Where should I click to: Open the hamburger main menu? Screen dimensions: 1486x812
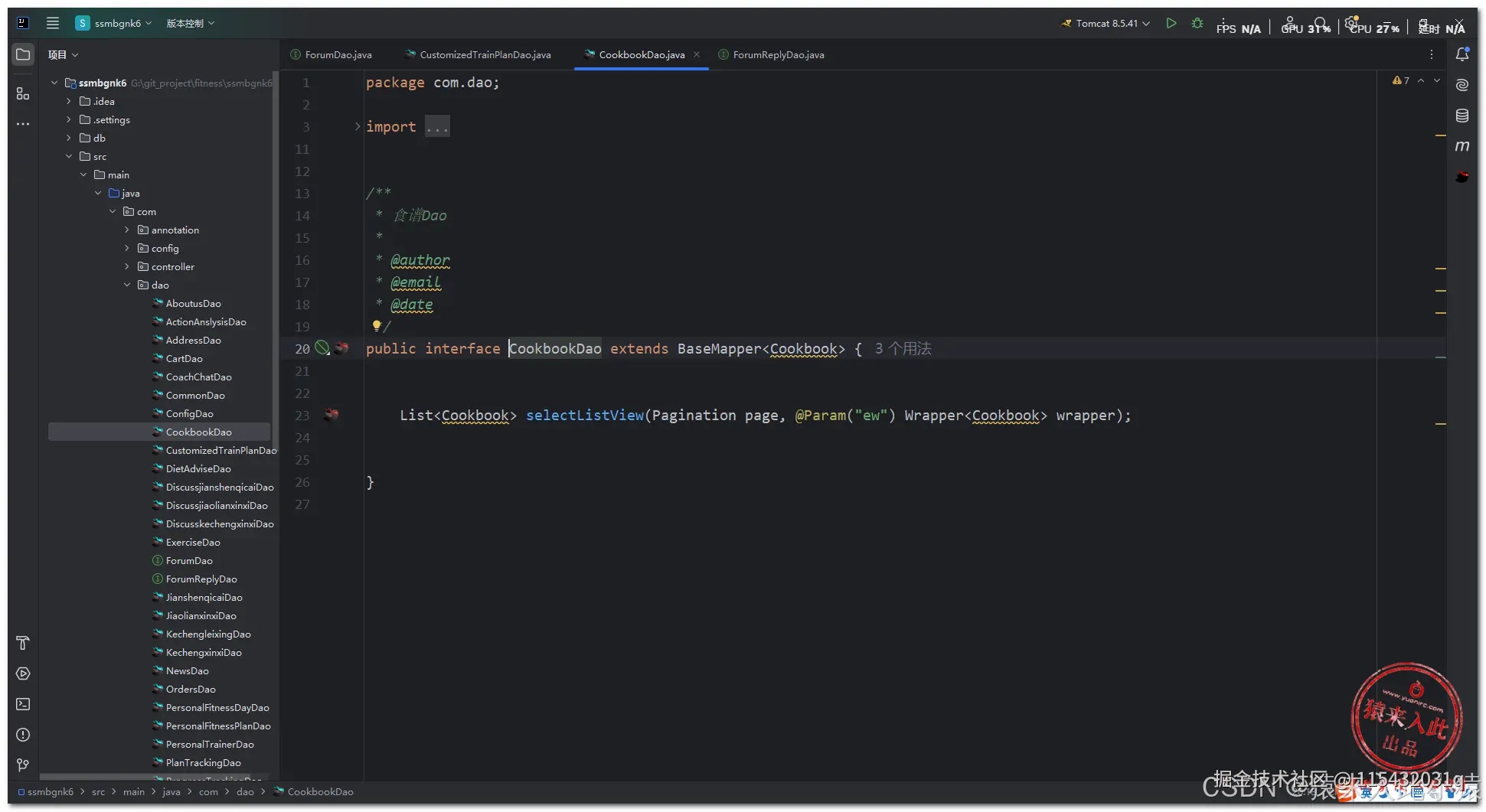(x=53, y=23)
